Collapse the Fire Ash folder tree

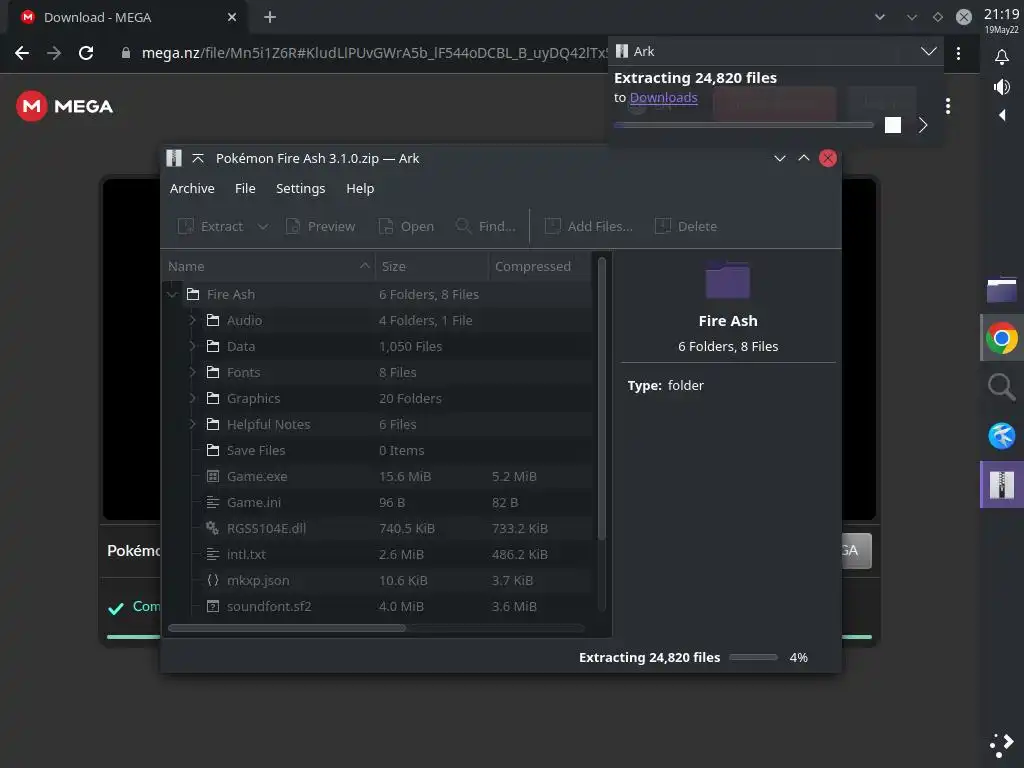172,295
